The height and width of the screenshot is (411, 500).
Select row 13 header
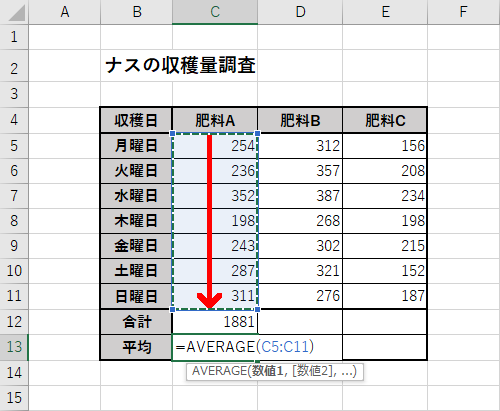point(14,347)
